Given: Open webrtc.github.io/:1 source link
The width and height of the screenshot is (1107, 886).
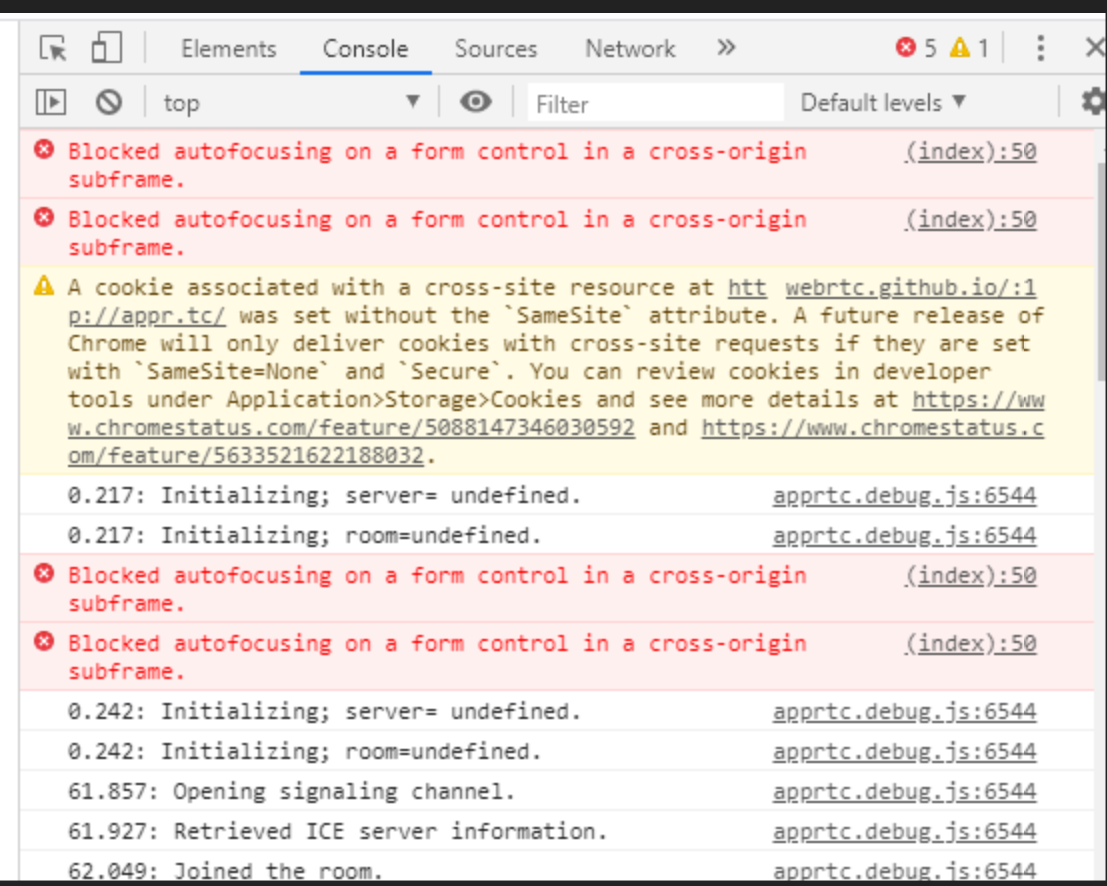Looking at the screenshot, I should (x=911, y=287).
